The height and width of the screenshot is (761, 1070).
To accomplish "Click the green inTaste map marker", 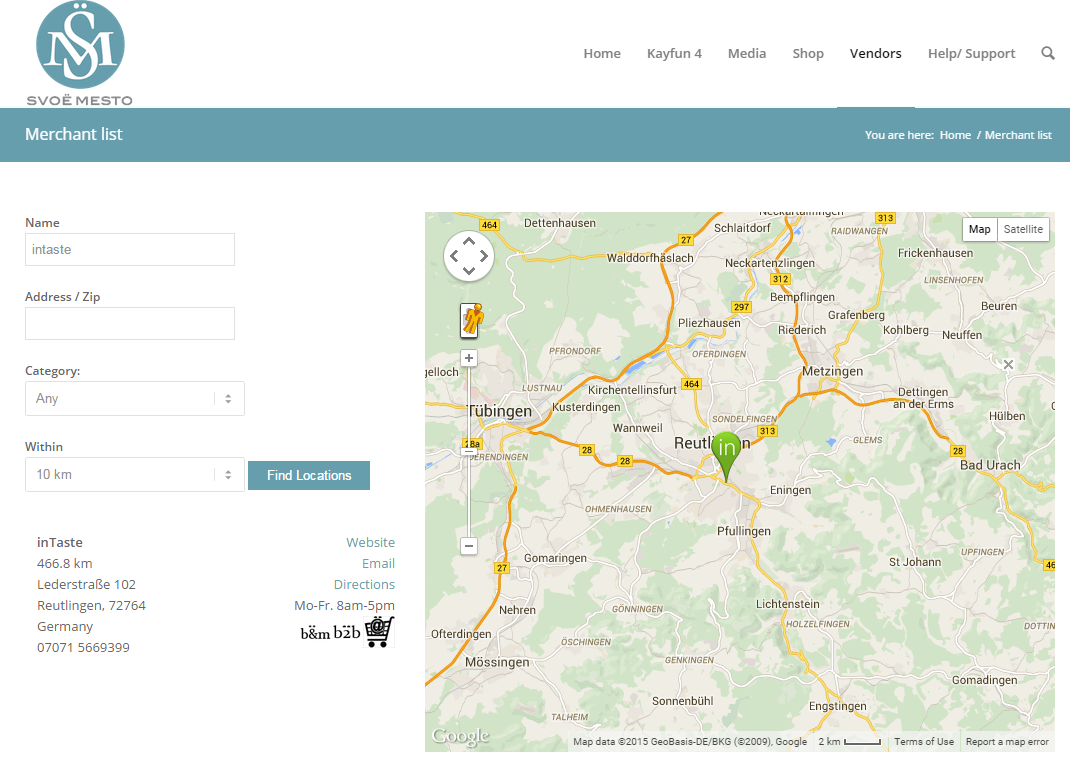I will click(x=727, y=457).
